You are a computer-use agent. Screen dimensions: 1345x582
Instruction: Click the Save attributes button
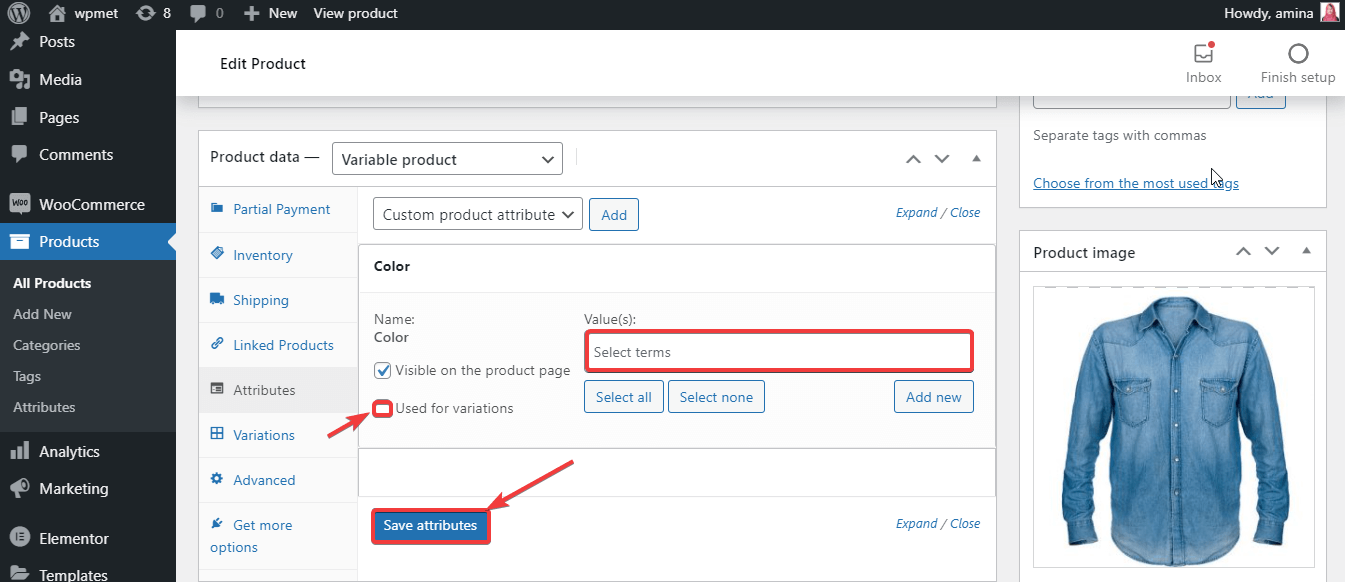click(430, 525)
